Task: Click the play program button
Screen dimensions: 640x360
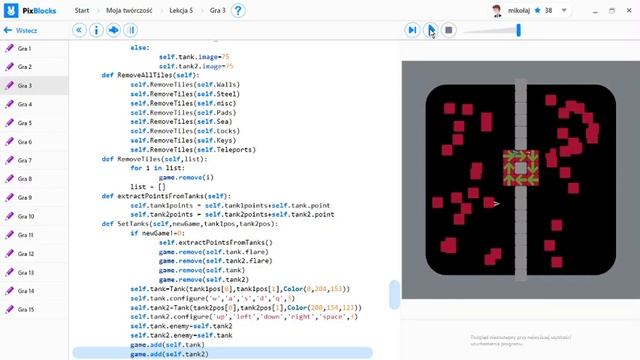Action: pos(431,30)
